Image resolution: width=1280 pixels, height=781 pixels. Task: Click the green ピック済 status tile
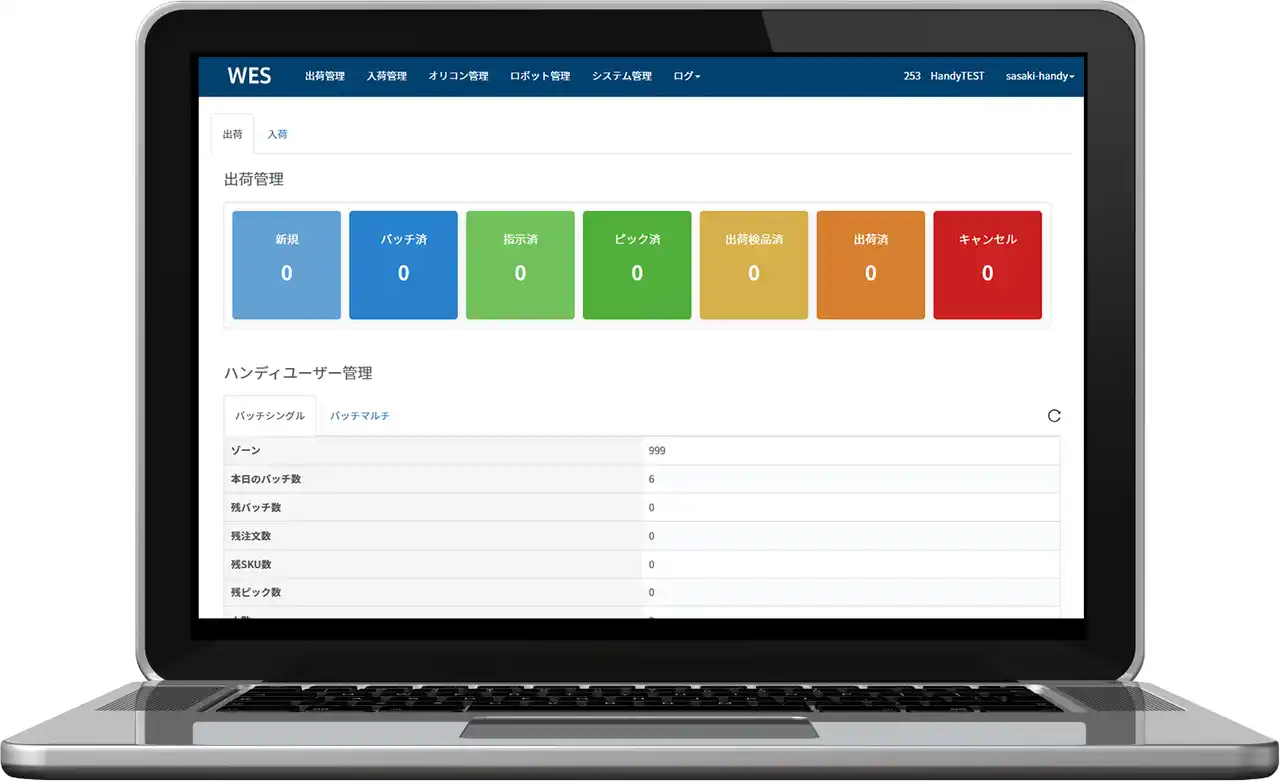(x=637, y=265)
